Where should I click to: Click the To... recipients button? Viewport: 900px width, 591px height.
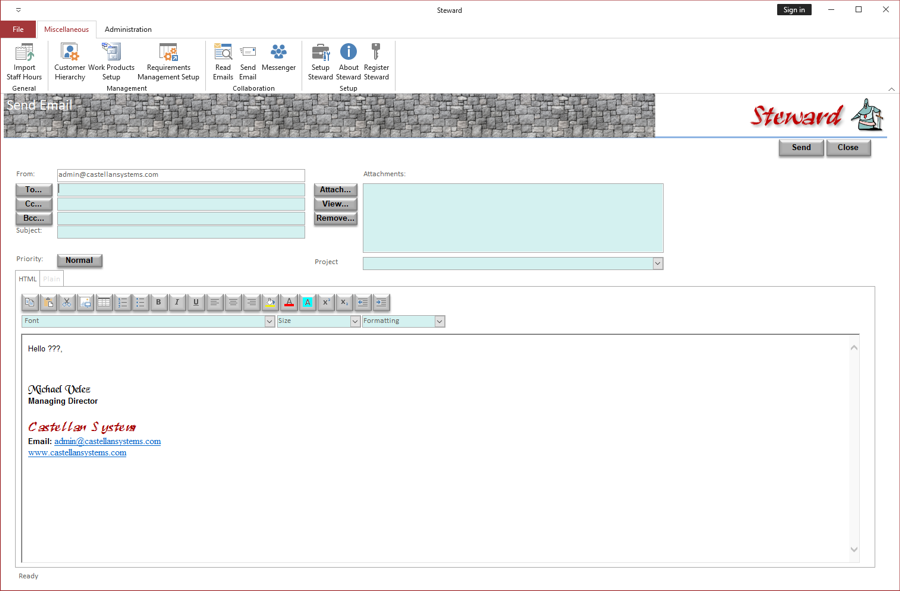[x=34, y=189]
